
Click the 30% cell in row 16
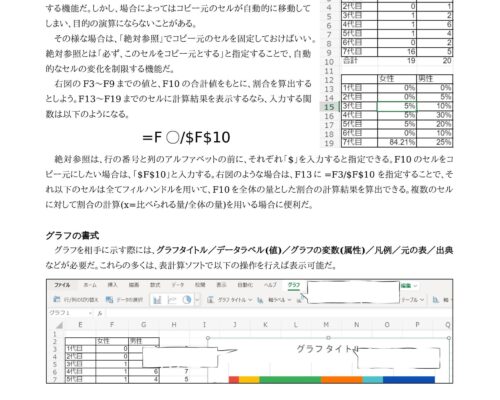(435, 115)
